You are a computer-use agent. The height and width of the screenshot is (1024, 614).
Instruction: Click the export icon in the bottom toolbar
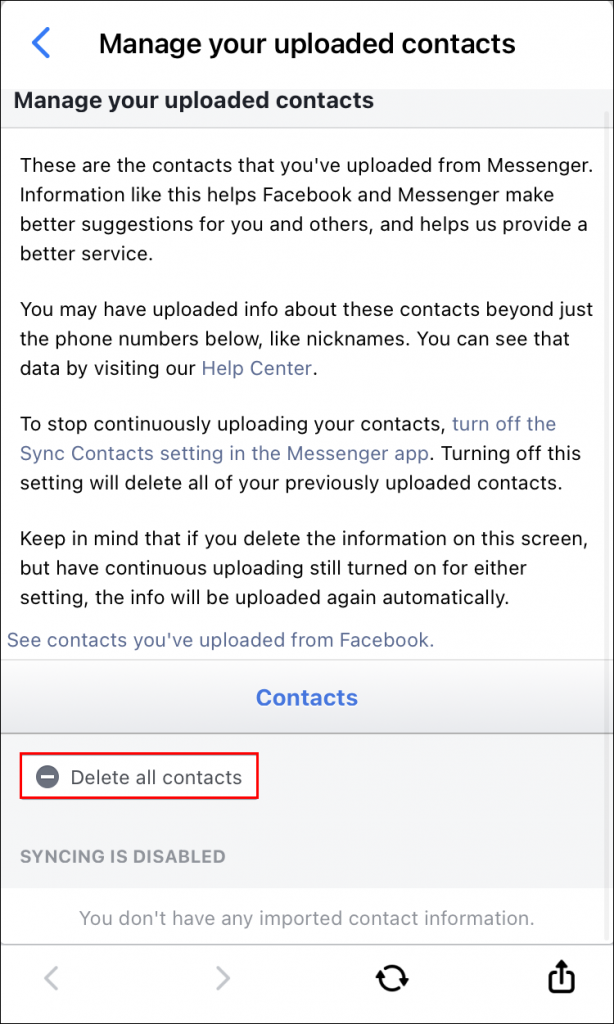click(560, 978)
